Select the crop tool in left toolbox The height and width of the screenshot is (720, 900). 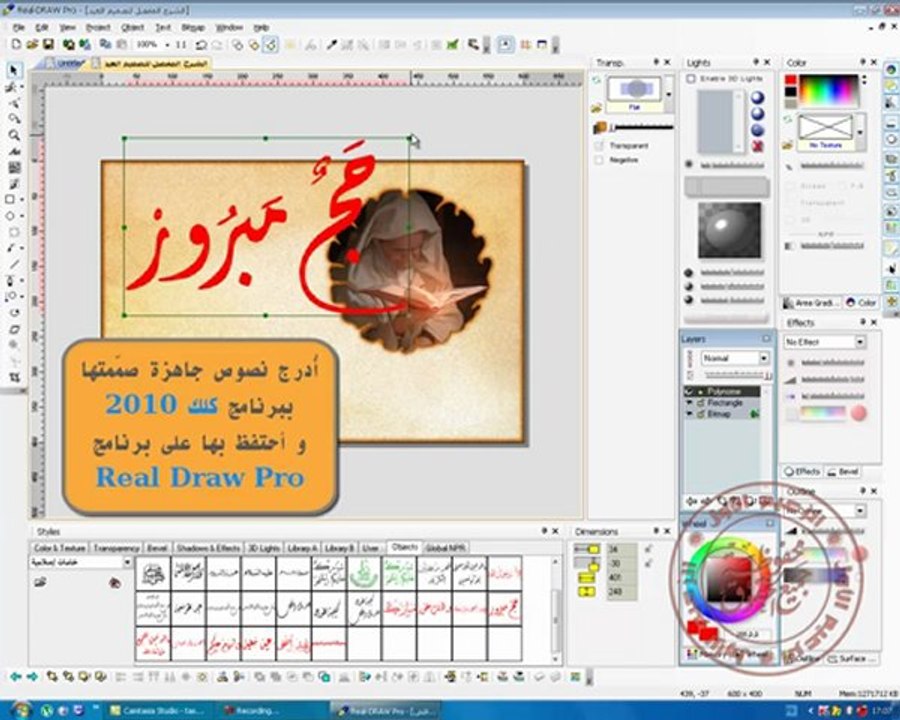14,377
